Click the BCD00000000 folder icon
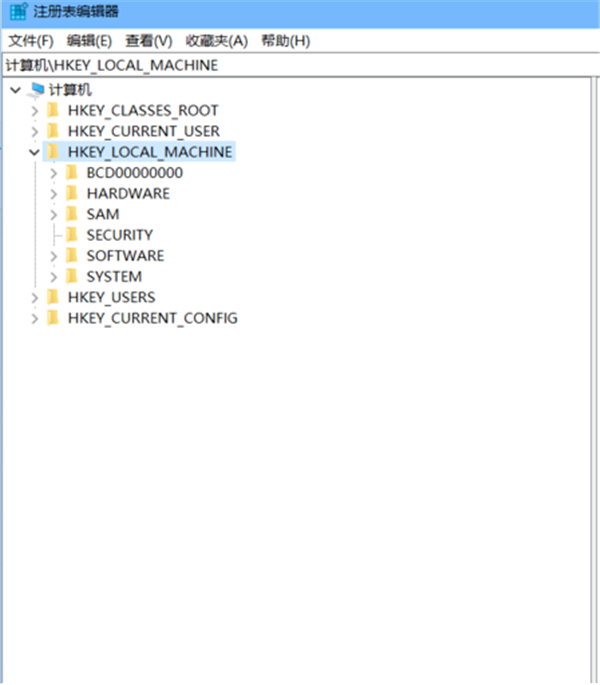 click(x=71, y=172)
